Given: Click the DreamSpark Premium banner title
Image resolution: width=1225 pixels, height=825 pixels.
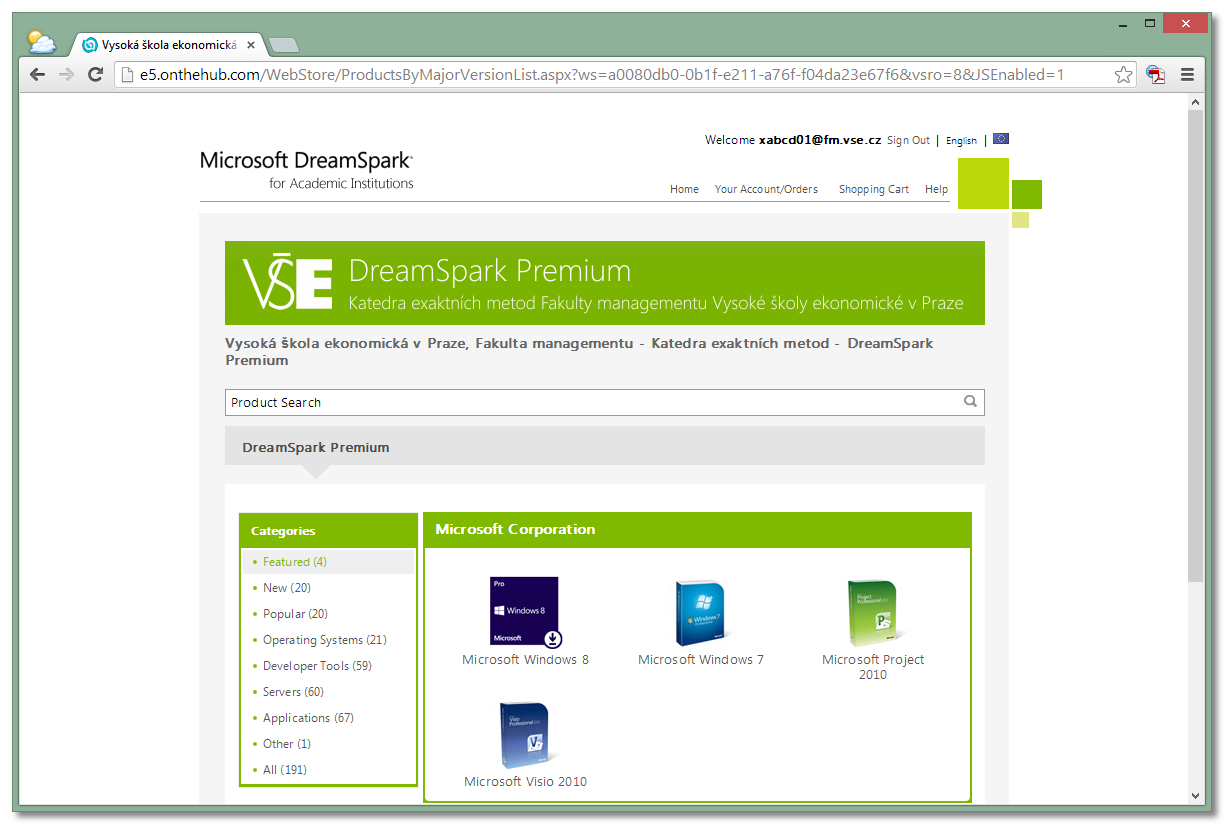Looking at the screenshot, I should coord(490,271).
